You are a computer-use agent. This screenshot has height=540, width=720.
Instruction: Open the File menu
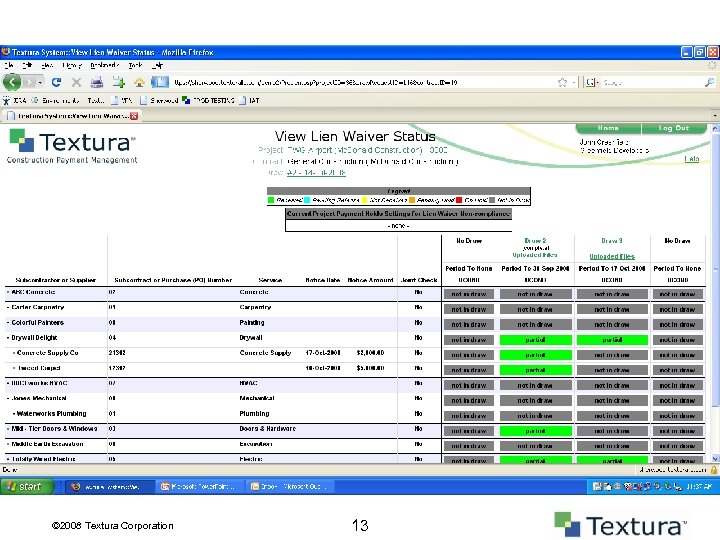[9, 66]
